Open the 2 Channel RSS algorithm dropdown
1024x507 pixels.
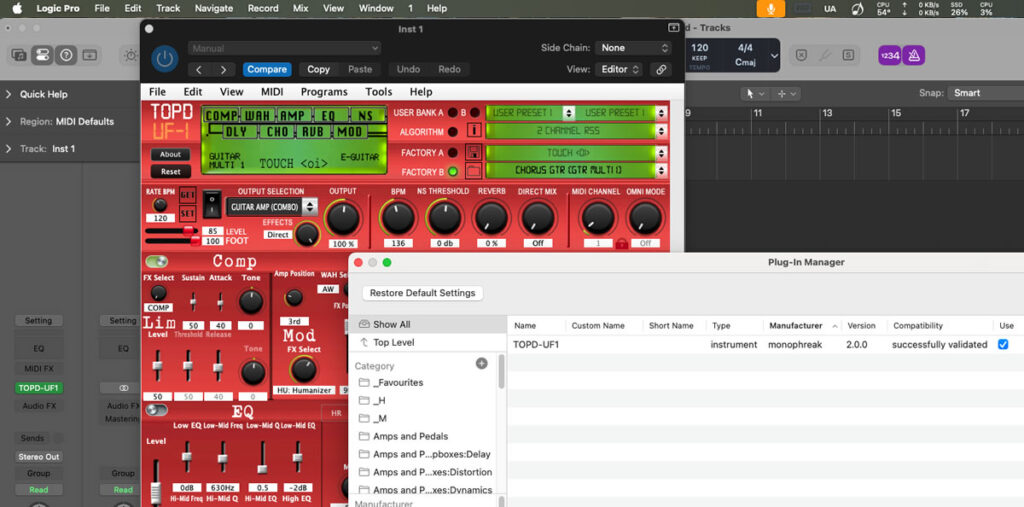(x=577, y=131)
